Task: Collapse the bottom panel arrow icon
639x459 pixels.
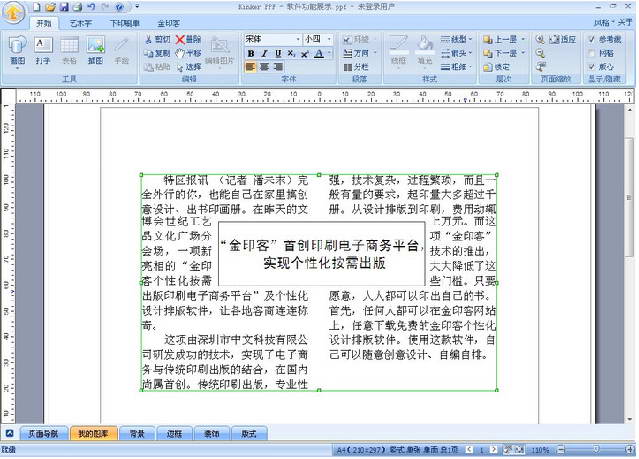Action: (9, 433)
